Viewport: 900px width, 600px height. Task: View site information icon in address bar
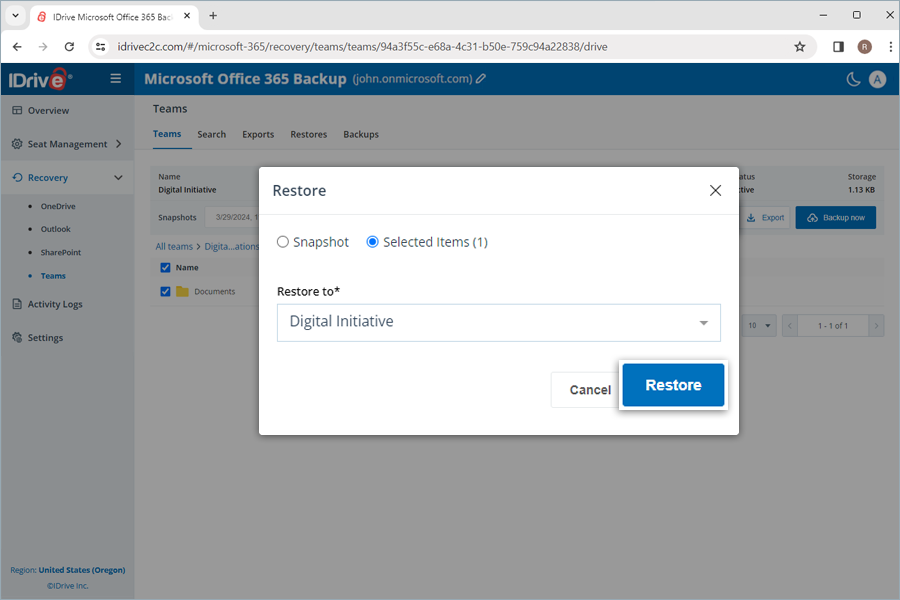tap(100, 47)
